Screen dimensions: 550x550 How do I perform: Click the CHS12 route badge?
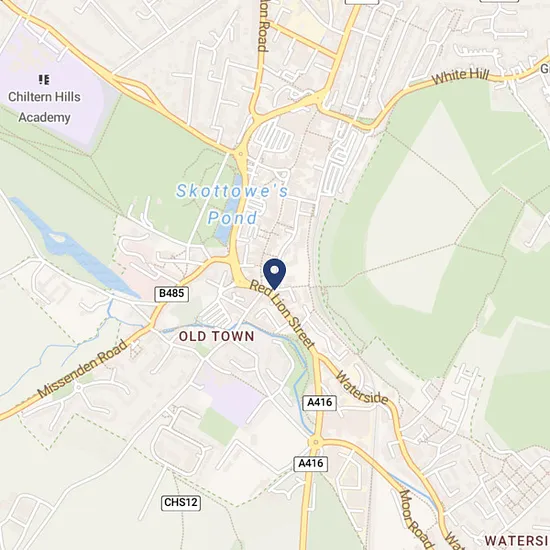click(181, 503)
